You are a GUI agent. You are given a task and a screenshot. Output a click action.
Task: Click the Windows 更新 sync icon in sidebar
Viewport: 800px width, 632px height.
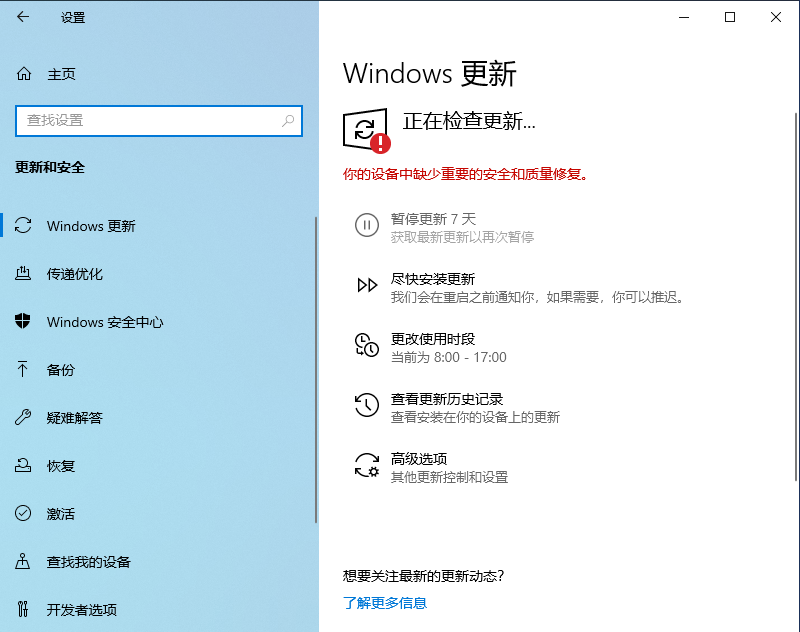pyautogui.click(x=23, y=225)
